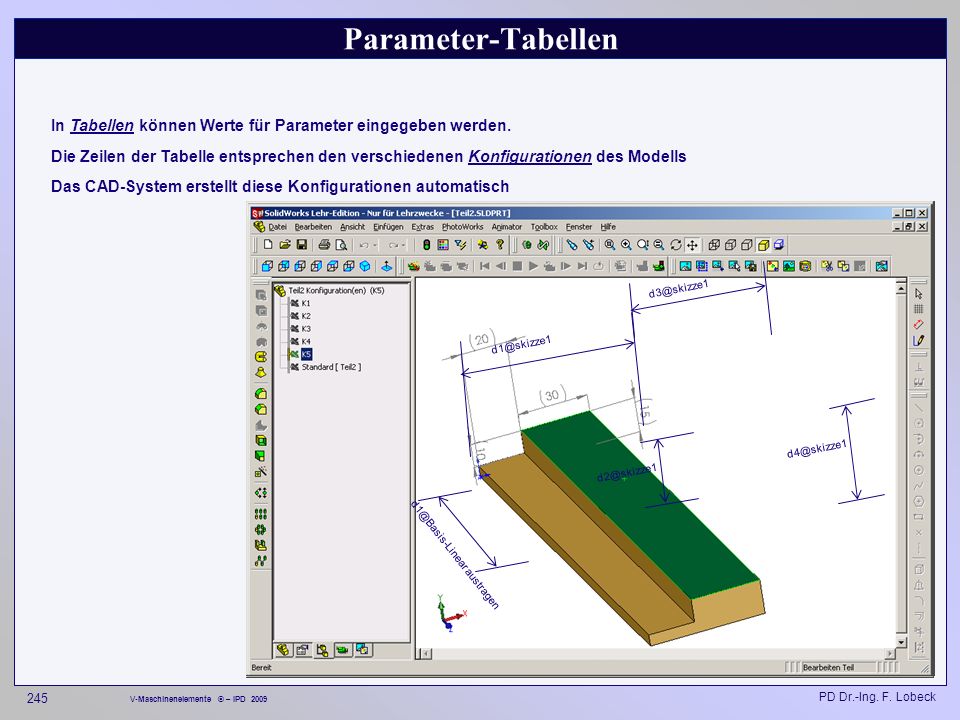The height and width of the screenshot is (720, 960).
Task: Click PhotoWorks cut materials scissors icon
Action: coord(827,266)
